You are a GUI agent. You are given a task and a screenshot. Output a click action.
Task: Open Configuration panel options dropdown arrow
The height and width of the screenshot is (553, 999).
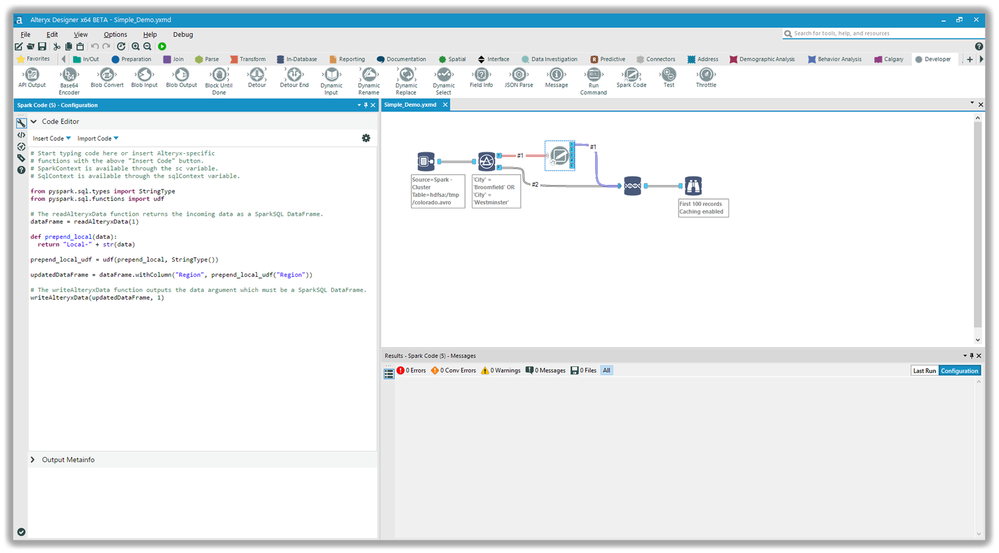[359, 105]
